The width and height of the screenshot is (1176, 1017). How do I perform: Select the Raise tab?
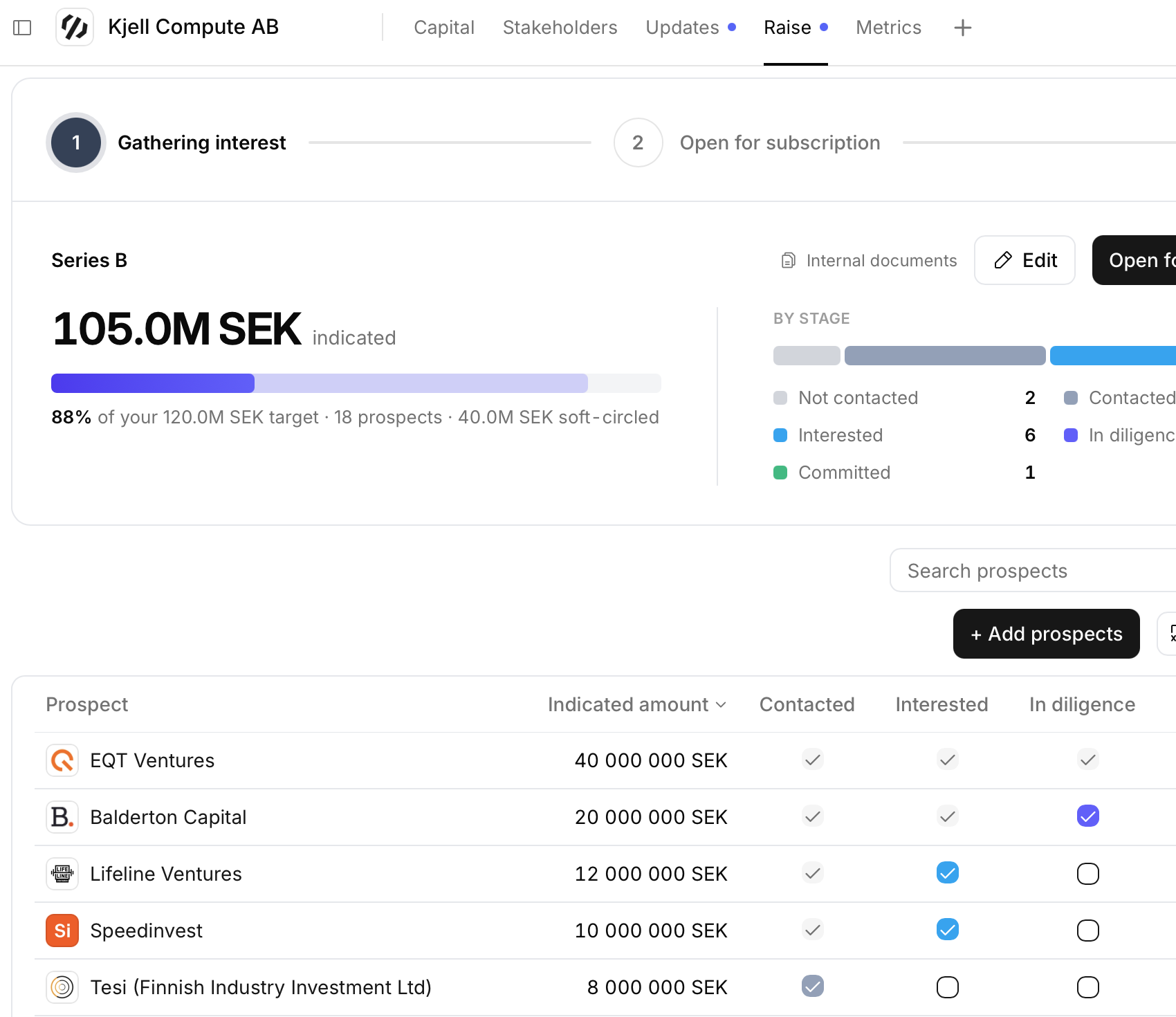[796, 28]
